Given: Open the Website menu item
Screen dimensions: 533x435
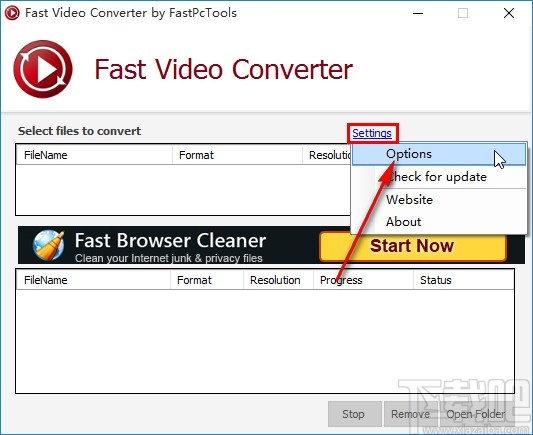Looking at the screenshot, I should coord(439,199).
